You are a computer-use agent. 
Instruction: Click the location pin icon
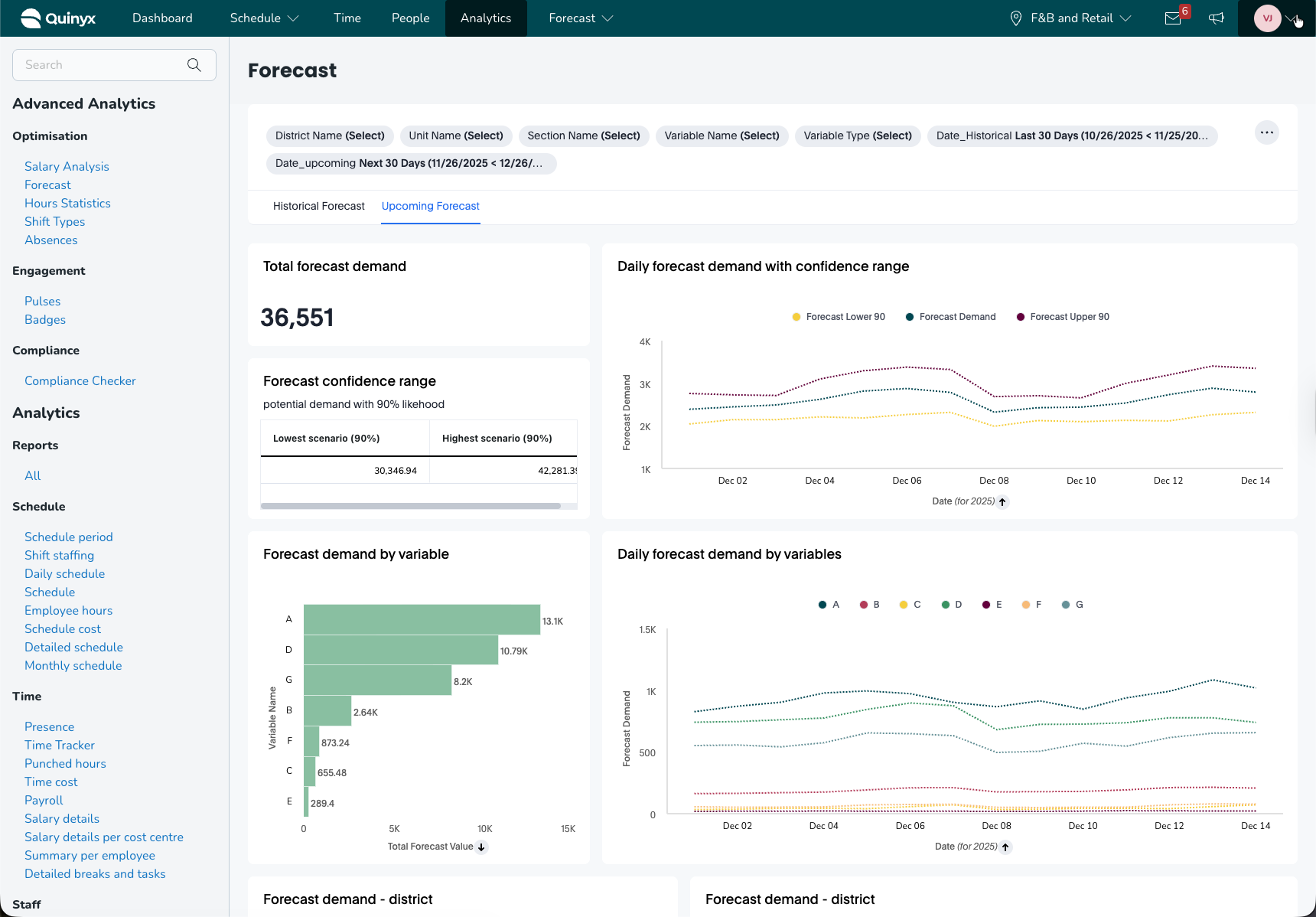coord(1016,18)
